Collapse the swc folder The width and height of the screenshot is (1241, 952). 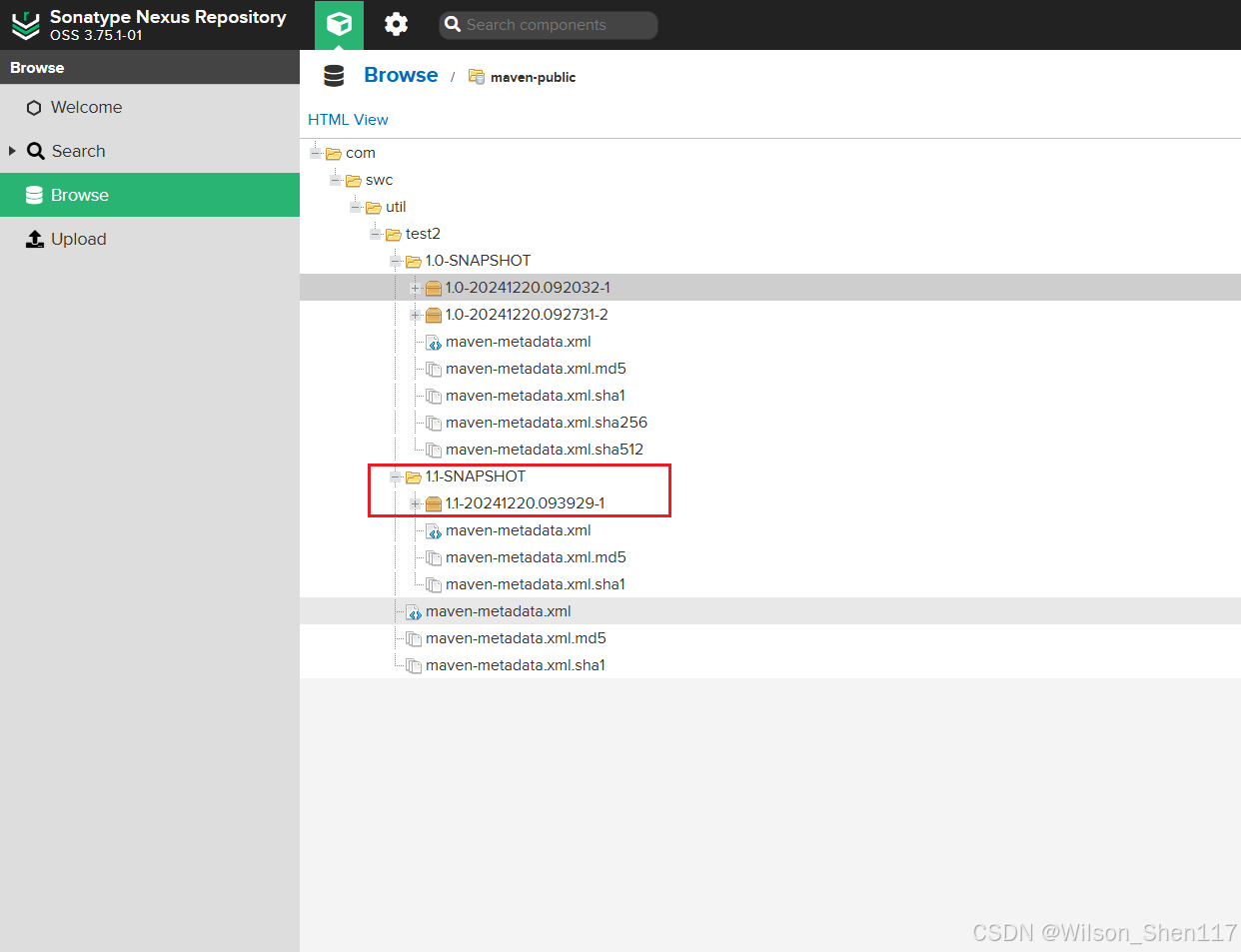pos(336,179)
